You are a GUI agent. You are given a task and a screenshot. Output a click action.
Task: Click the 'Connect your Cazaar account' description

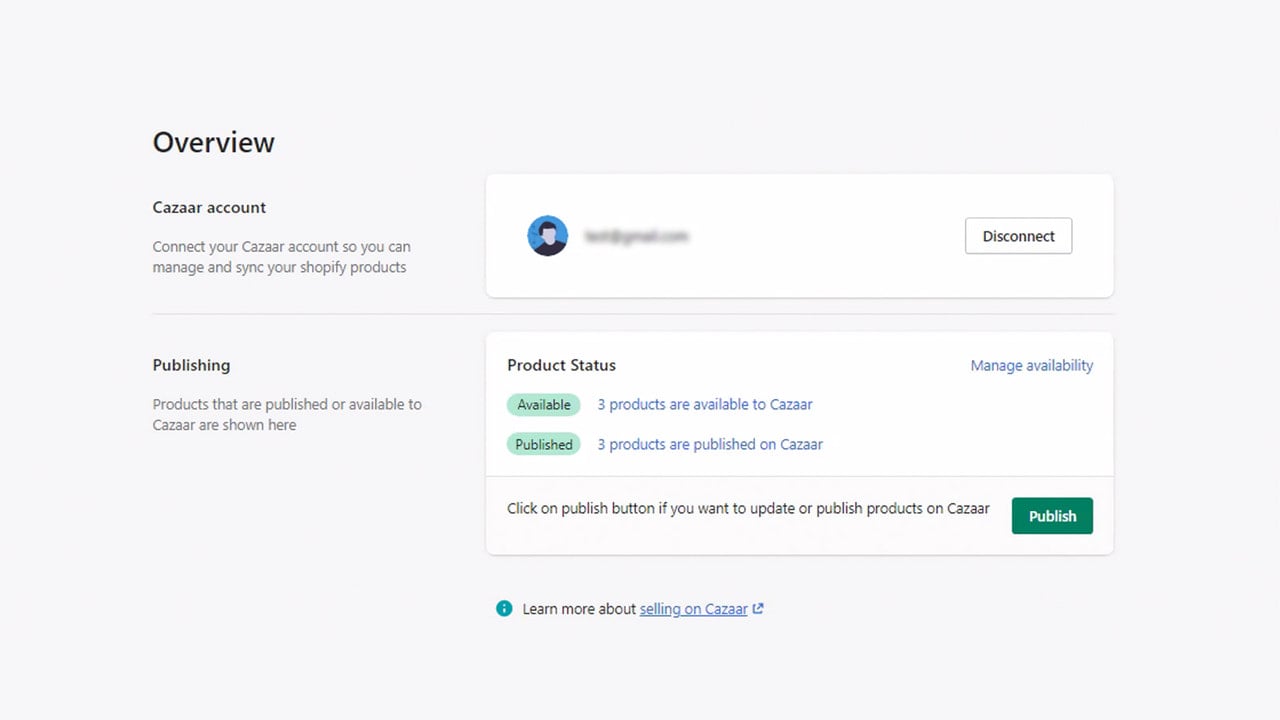[281, 257]
